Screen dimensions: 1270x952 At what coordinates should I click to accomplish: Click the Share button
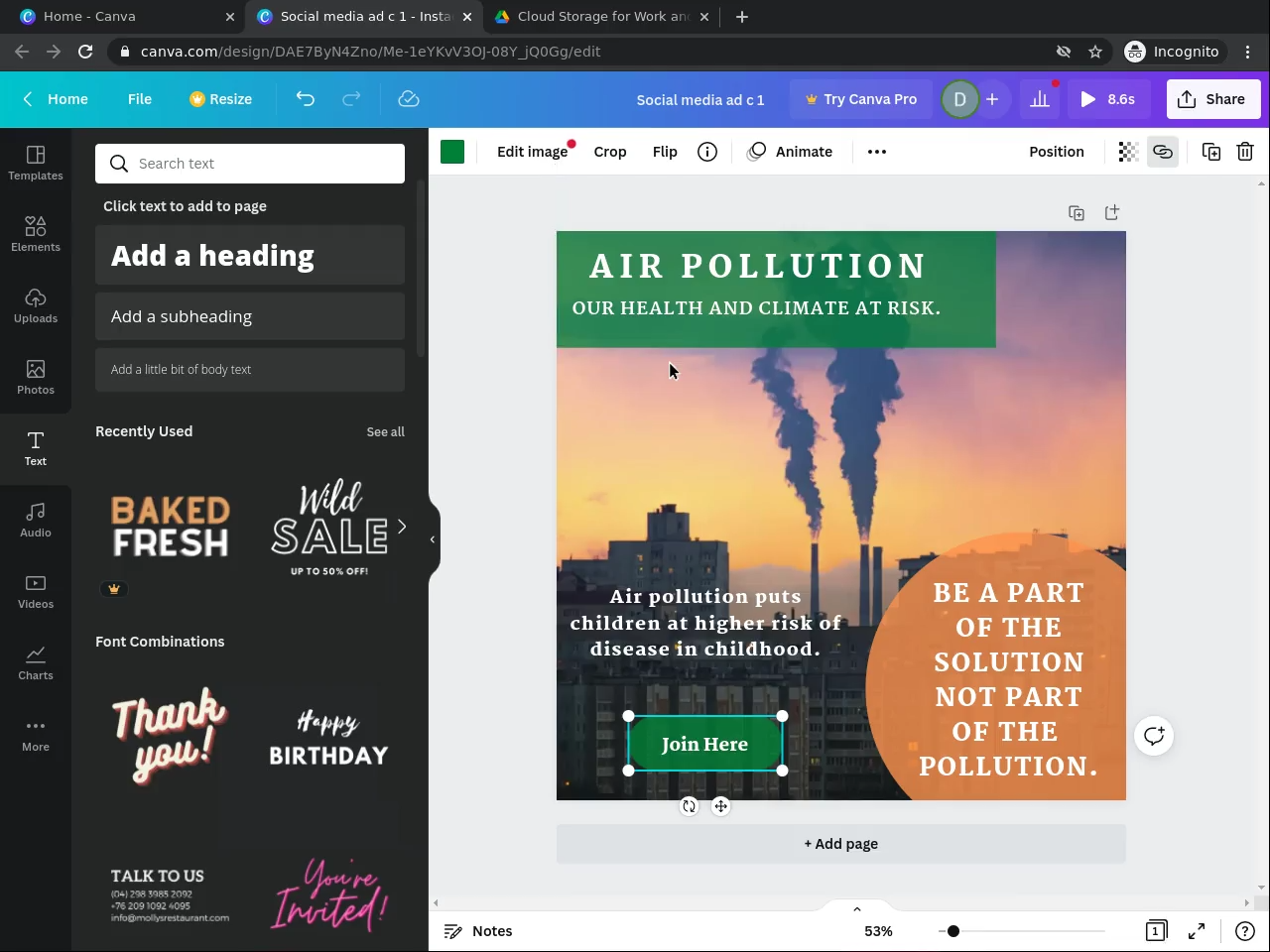[x=1213, y=99]
